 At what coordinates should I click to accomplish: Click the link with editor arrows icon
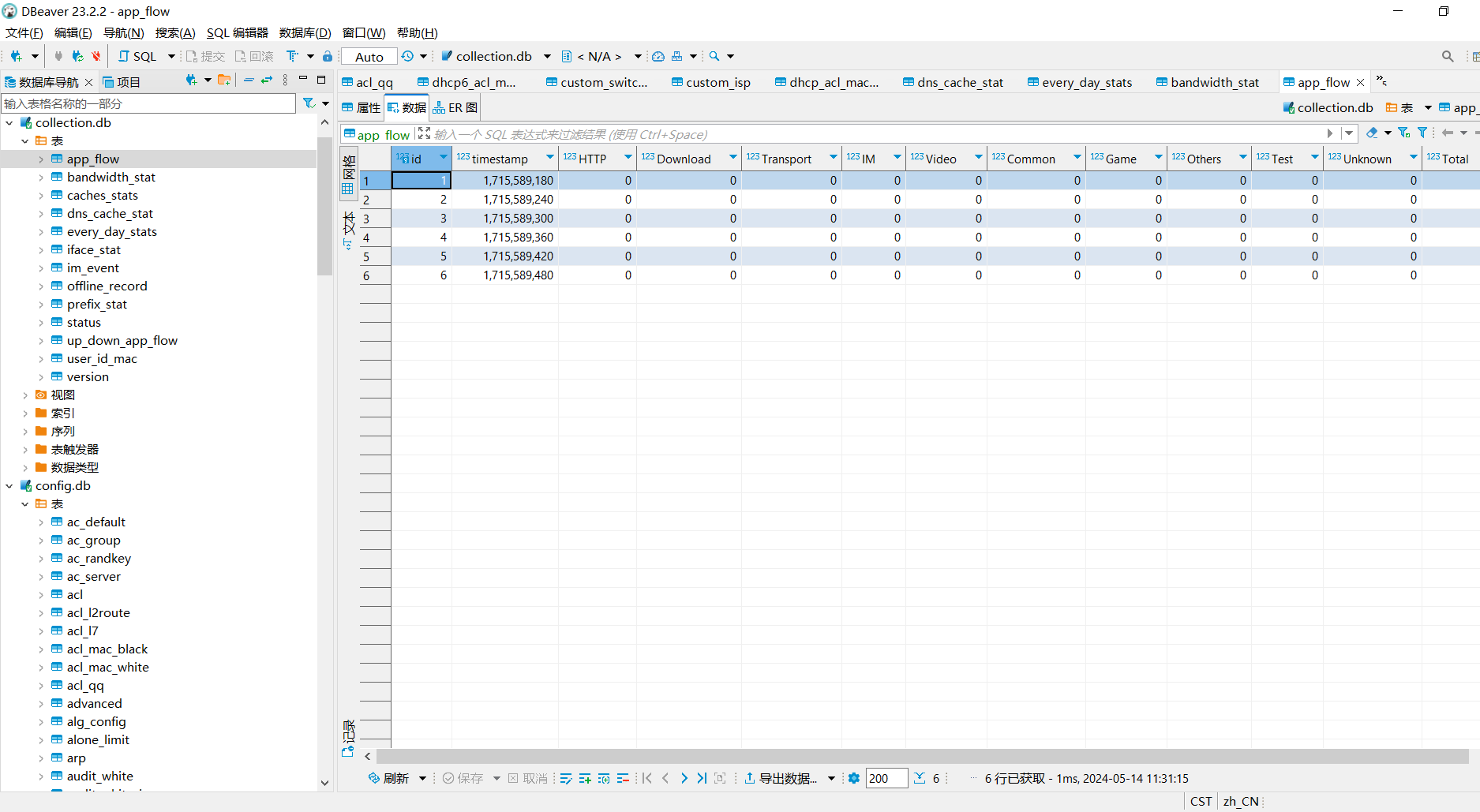tap(267, 80)
